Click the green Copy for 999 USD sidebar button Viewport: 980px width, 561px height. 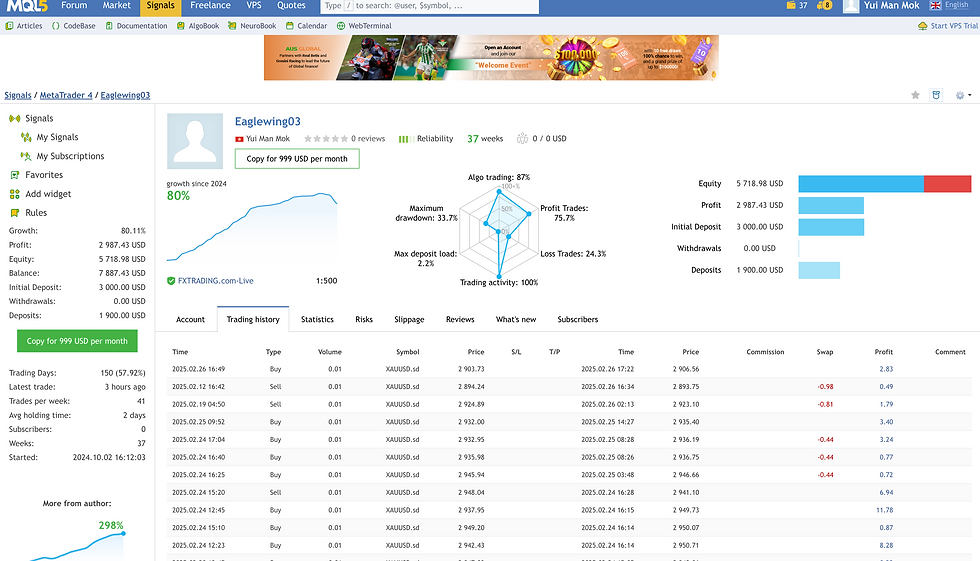77,341
